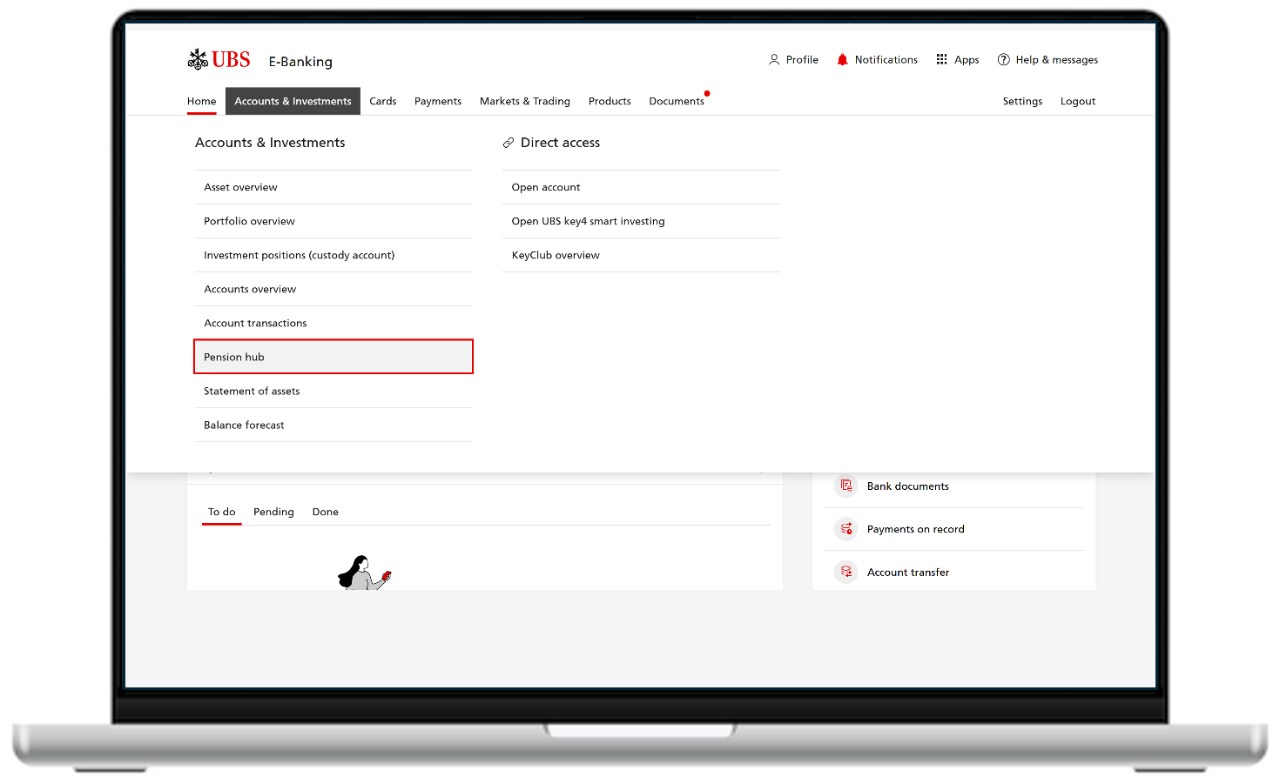Switch to the Done tab
The height and width of the screenshot is (784, 1280).
click(325, 512)
